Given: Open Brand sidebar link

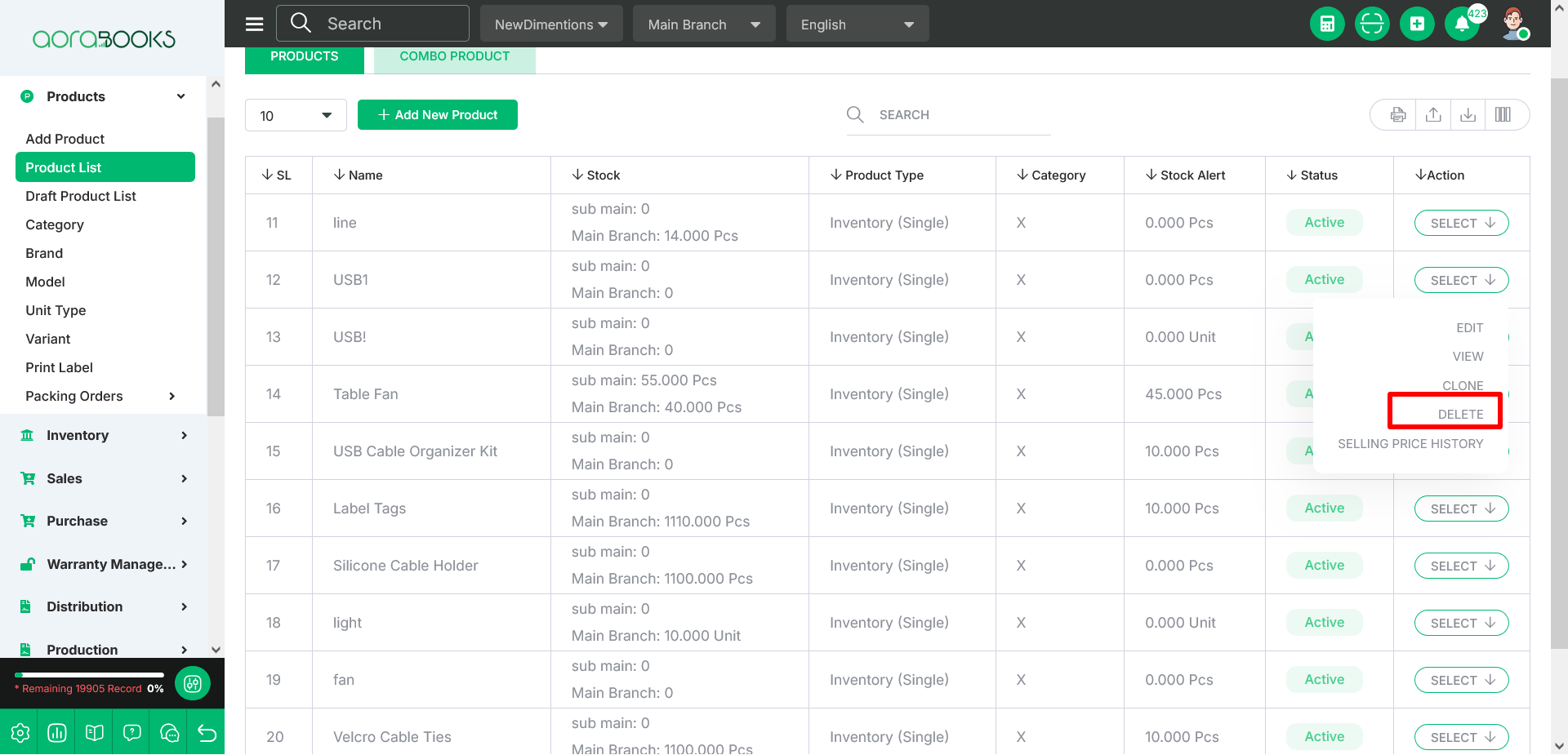Looking at the screenshot, I should (44, 253).
